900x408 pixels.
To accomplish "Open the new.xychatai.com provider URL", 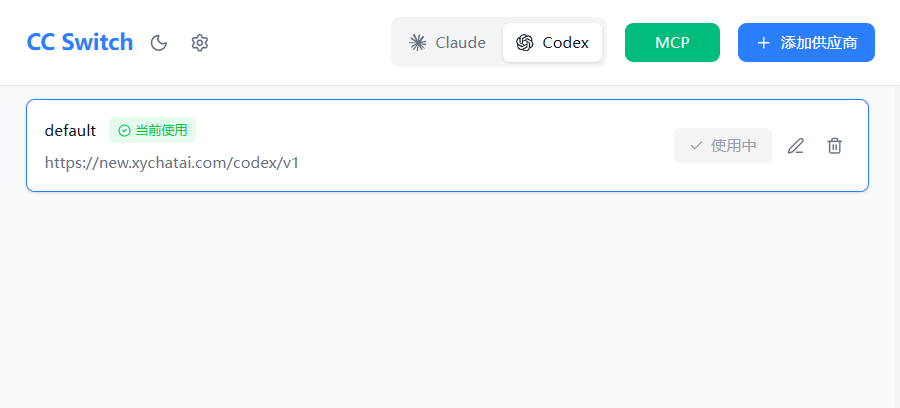I will (x=172, y=162).
